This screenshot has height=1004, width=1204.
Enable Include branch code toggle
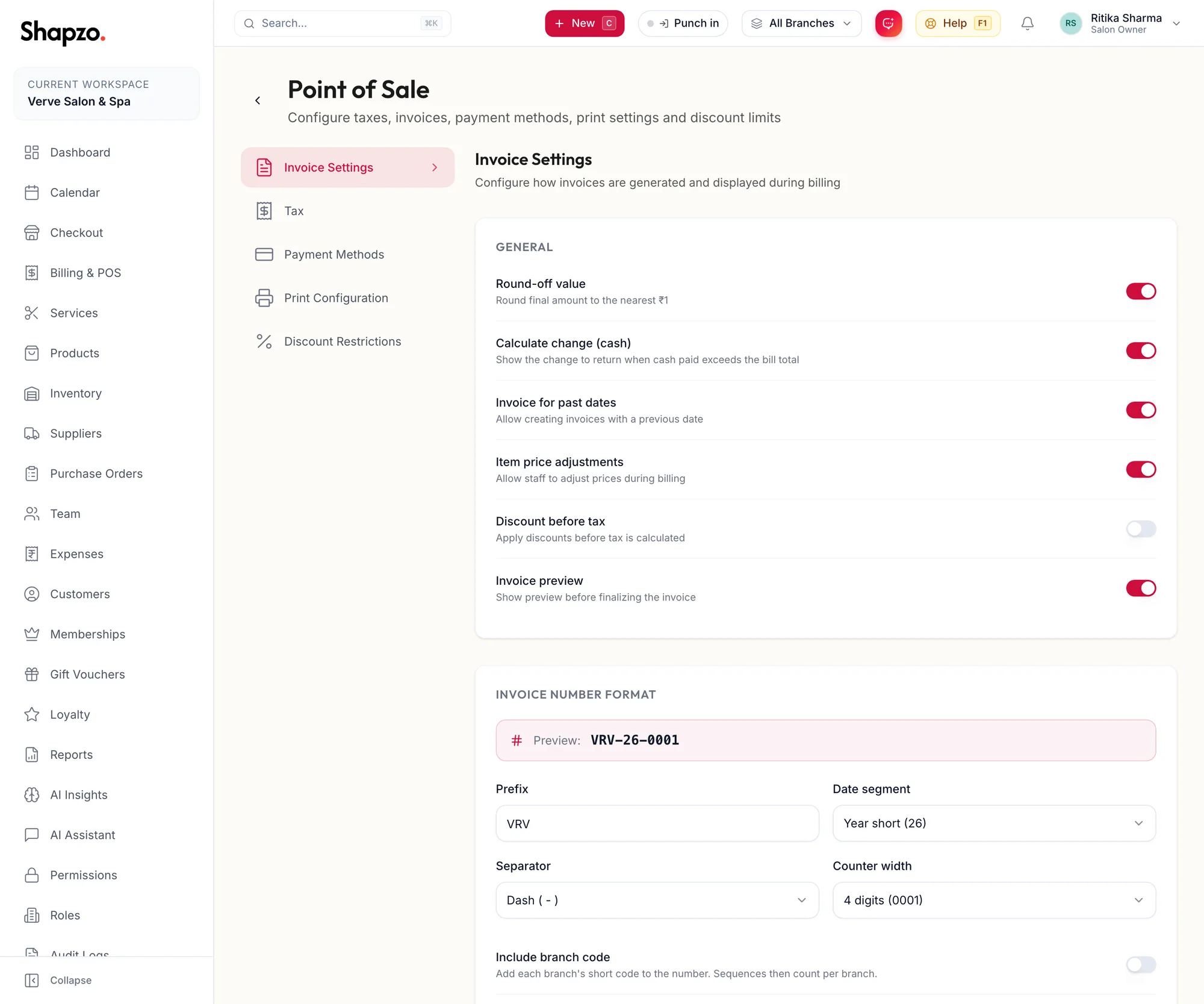1141,965
